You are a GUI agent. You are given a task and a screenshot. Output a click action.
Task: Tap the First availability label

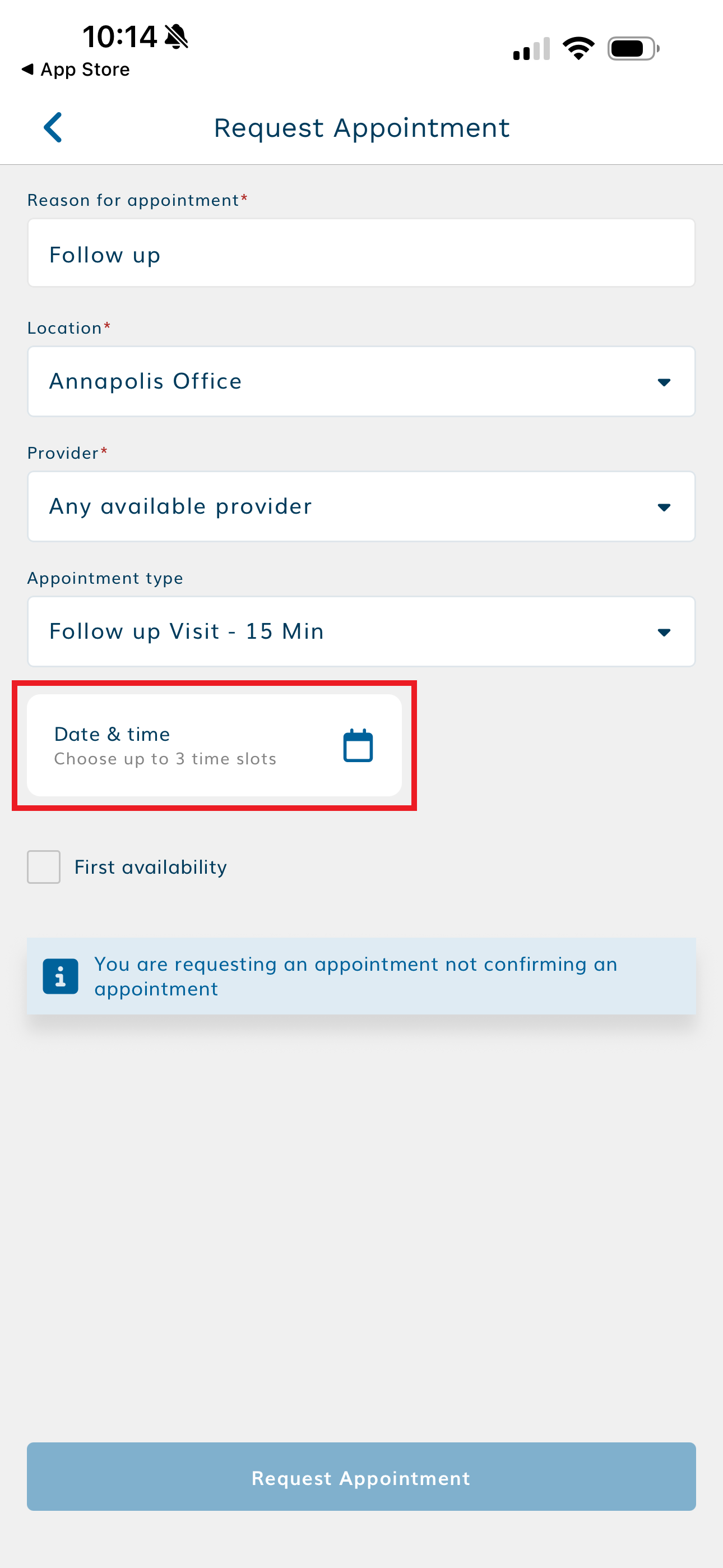point(150,867)
